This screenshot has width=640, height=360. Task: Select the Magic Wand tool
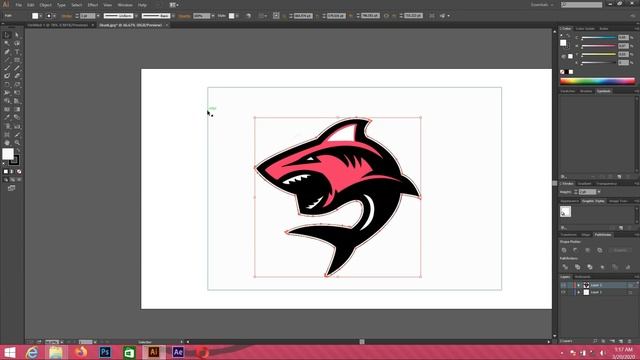coord(7,43)
